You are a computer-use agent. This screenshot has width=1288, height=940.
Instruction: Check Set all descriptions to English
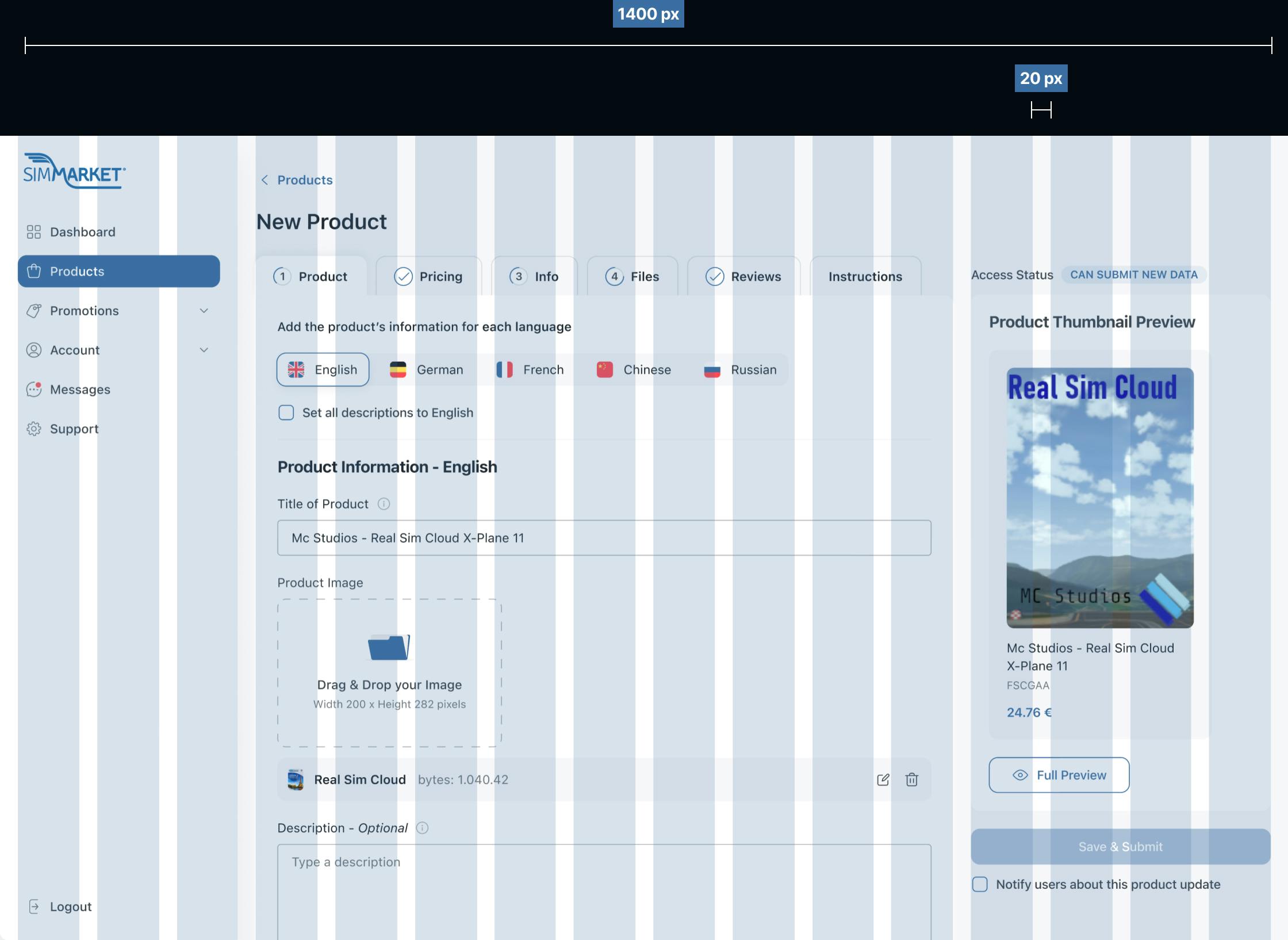pos(286,412)
